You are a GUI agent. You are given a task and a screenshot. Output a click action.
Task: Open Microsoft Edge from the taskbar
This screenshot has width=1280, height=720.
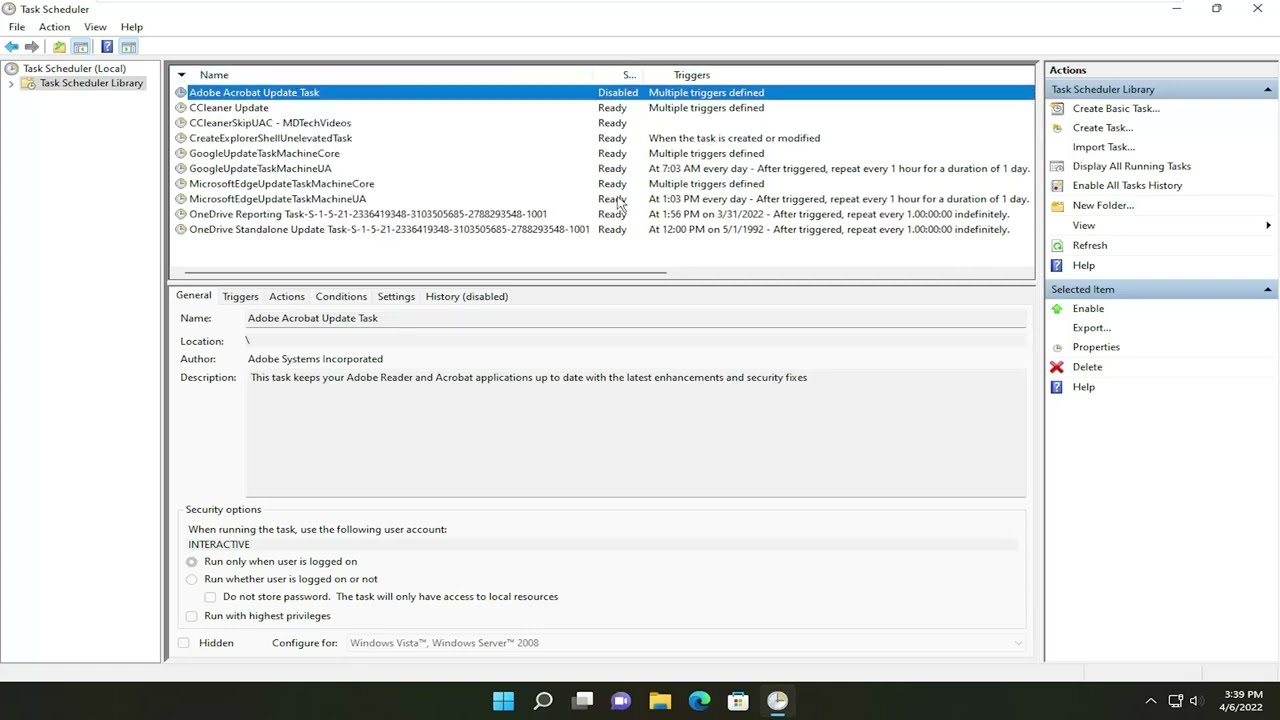click(x=699, y=701)
